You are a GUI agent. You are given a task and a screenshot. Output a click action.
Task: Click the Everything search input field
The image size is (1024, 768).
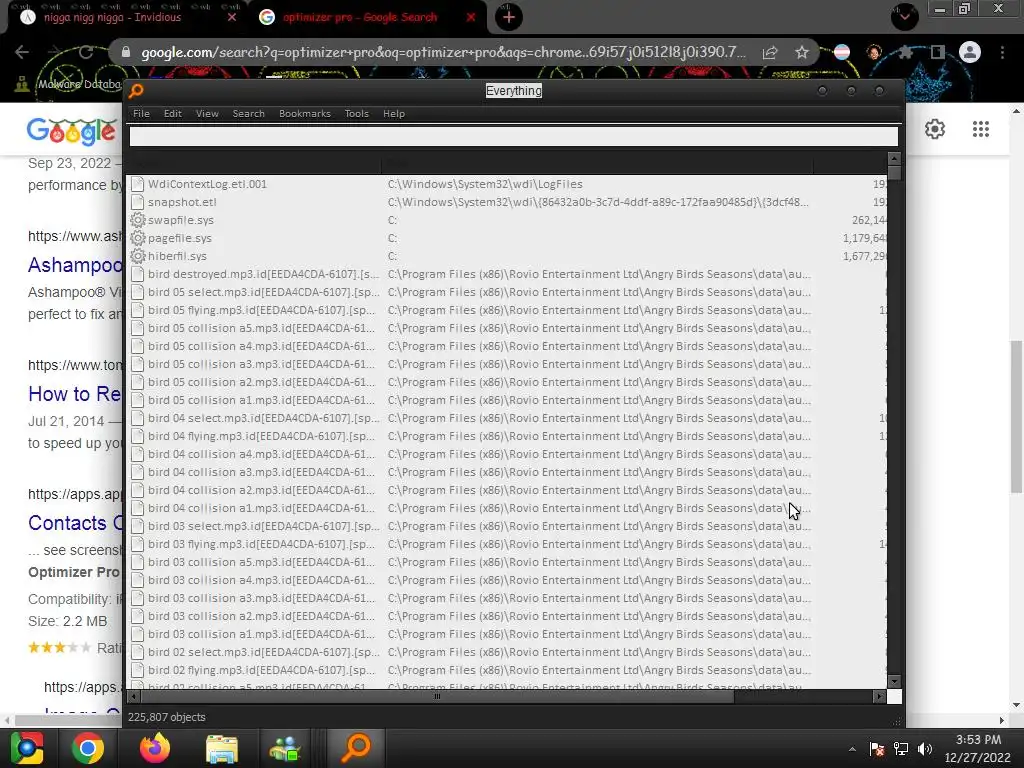click(x=513, y=136)
